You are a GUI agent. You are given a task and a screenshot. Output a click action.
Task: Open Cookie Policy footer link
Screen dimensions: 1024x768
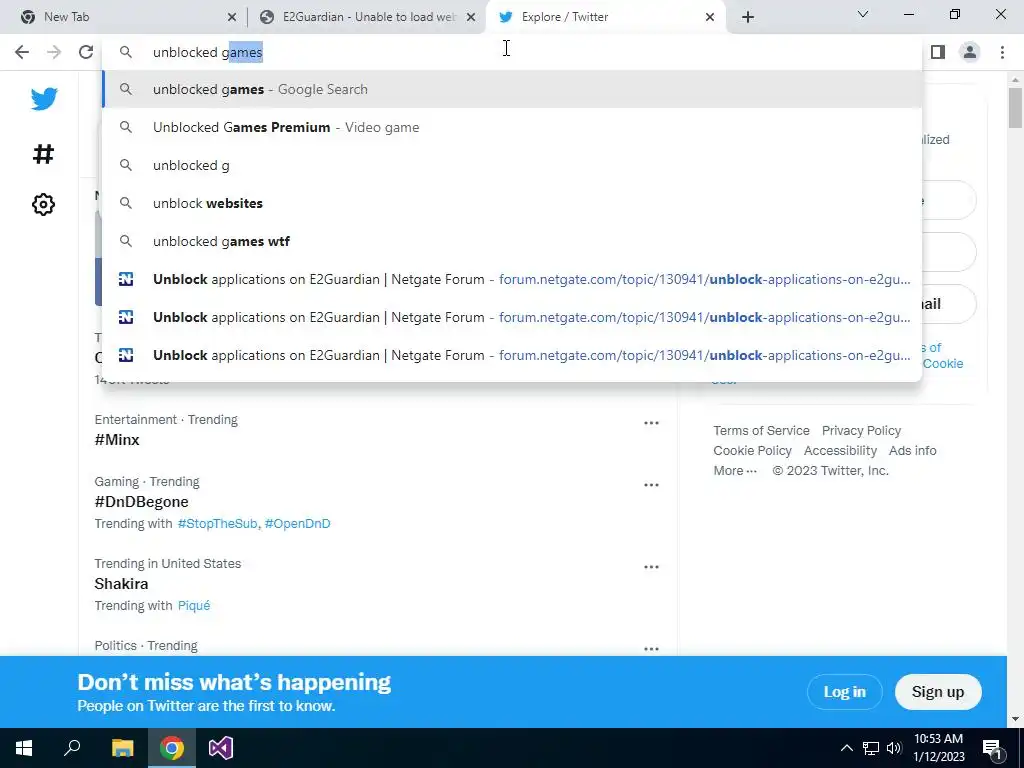752,451
